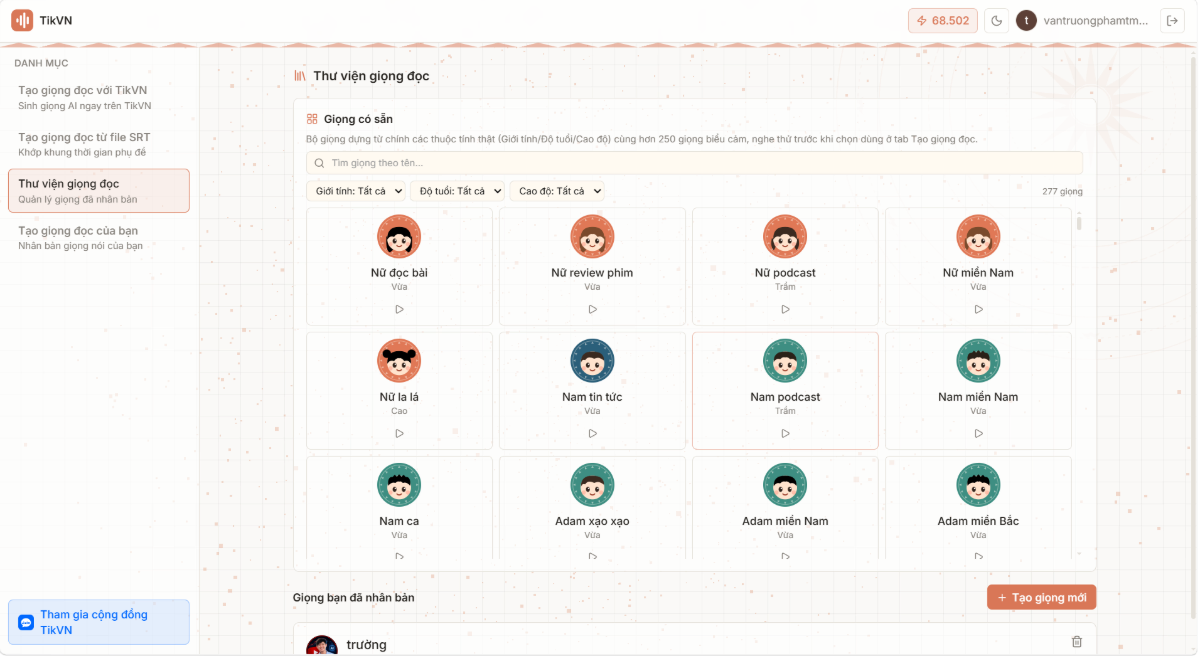Click Tham gia cộng đồng TikVN link

click(98, 622)
